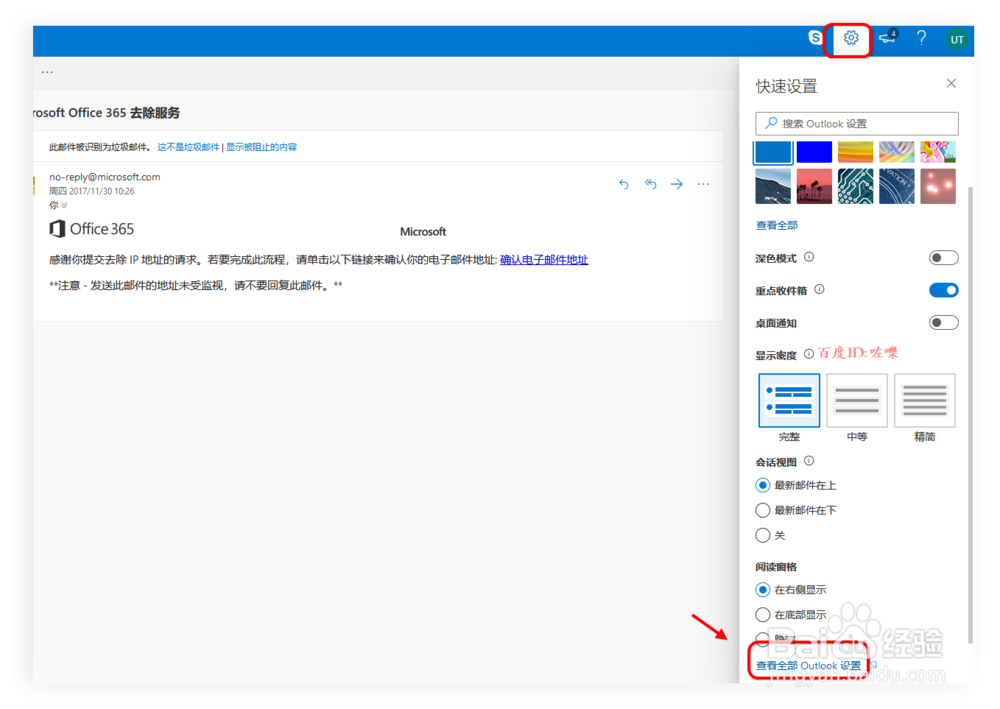Click the settings gear icon
Viewport: 1000px width, 709px height.
(851, 38)
